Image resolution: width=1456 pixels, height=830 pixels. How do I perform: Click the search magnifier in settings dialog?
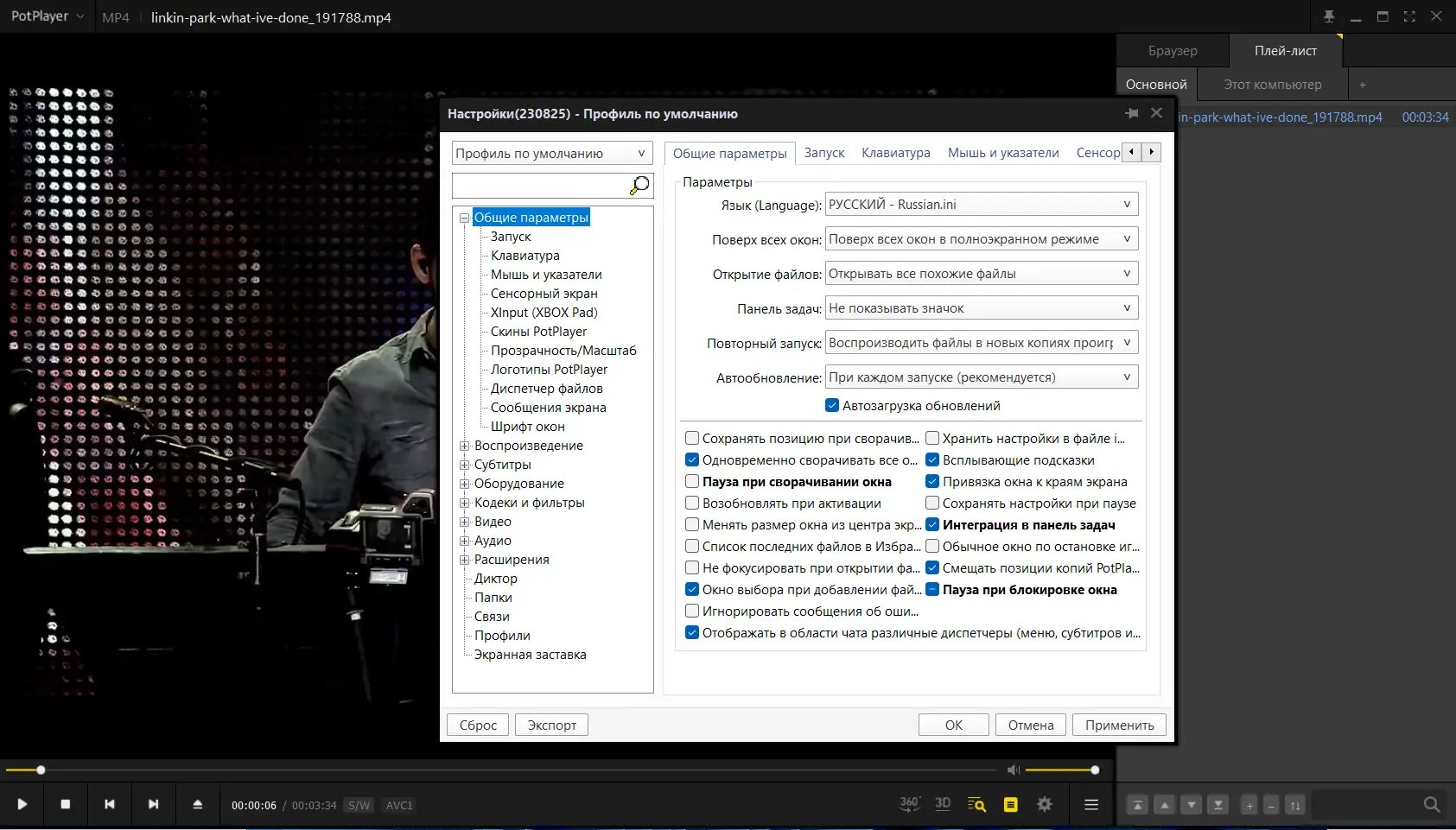click(639, 186)
